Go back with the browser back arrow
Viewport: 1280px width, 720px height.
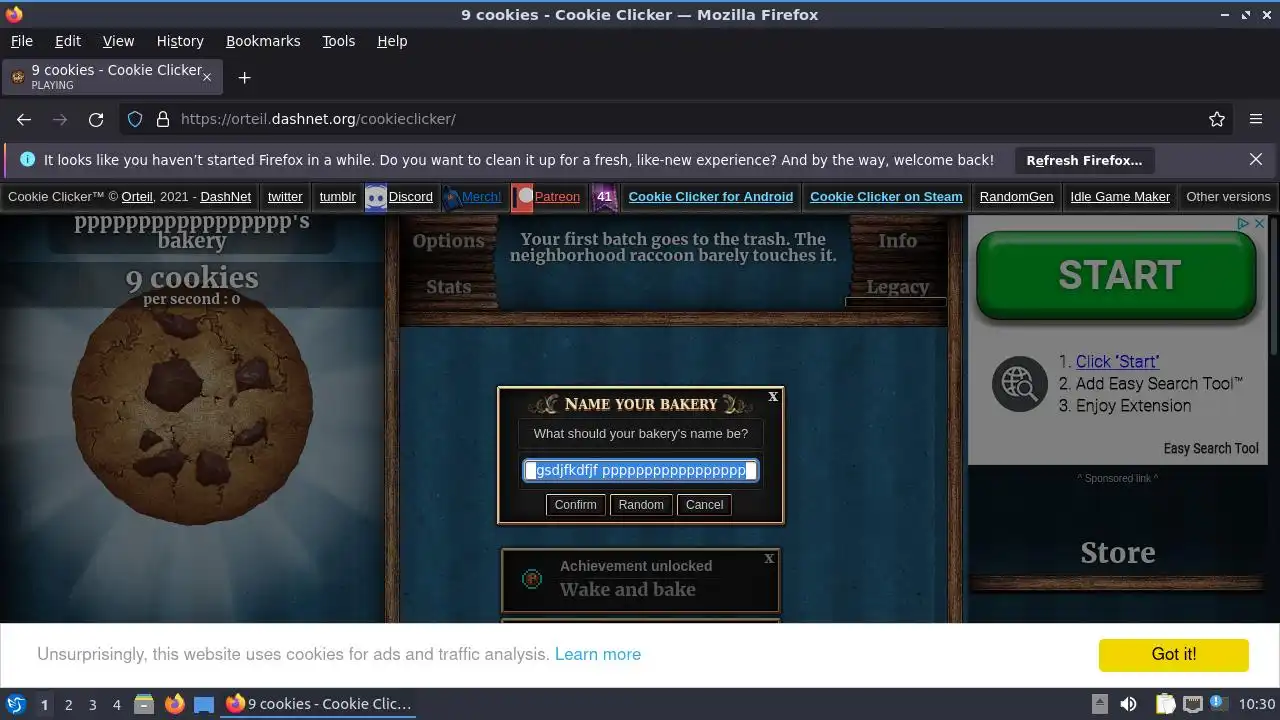(x=24, y=119)
